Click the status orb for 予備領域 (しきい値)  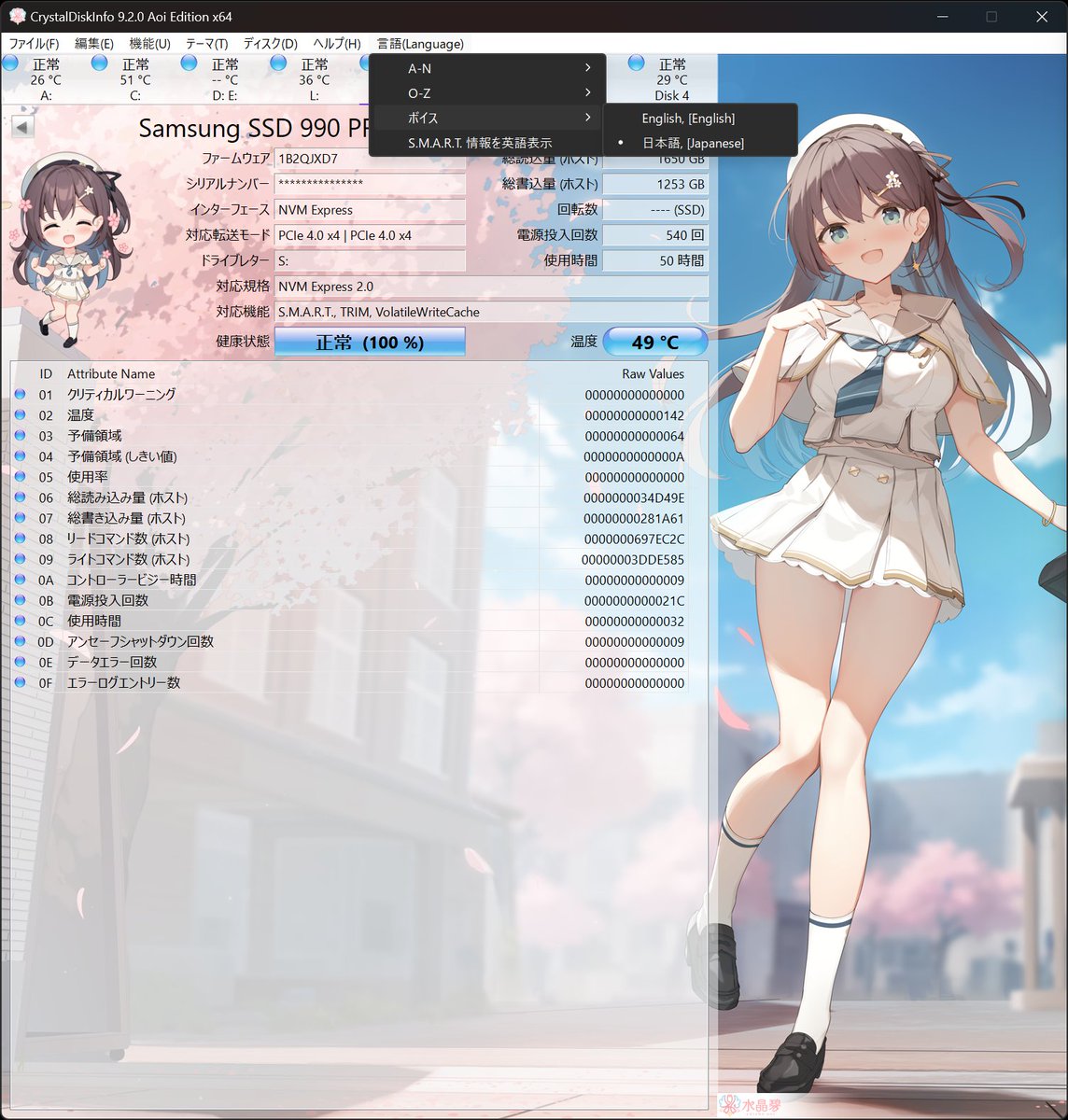21,456
